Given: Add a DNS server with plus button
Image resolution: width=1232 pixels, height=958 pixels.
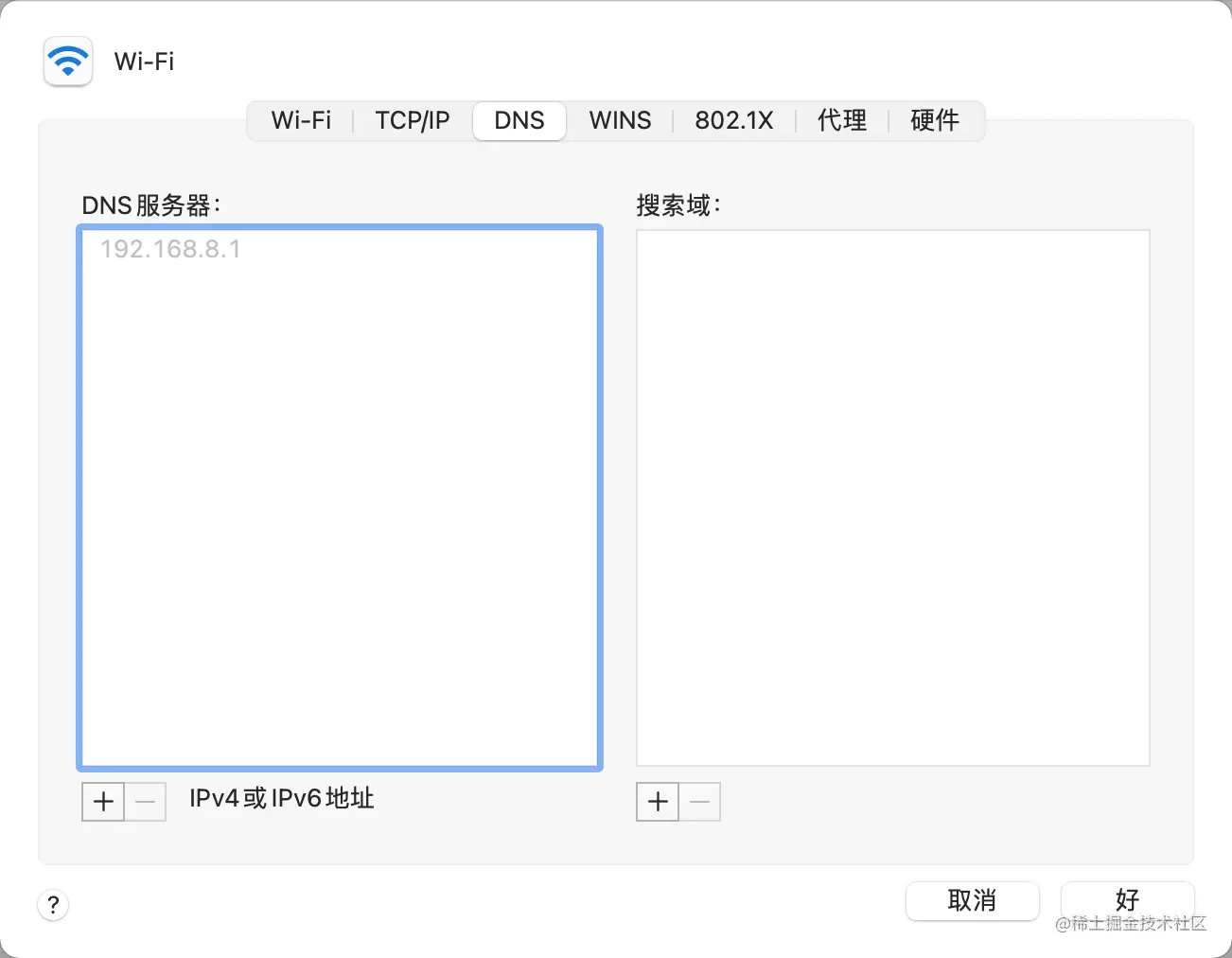Looking at the screenshot, I should (103, 802).
